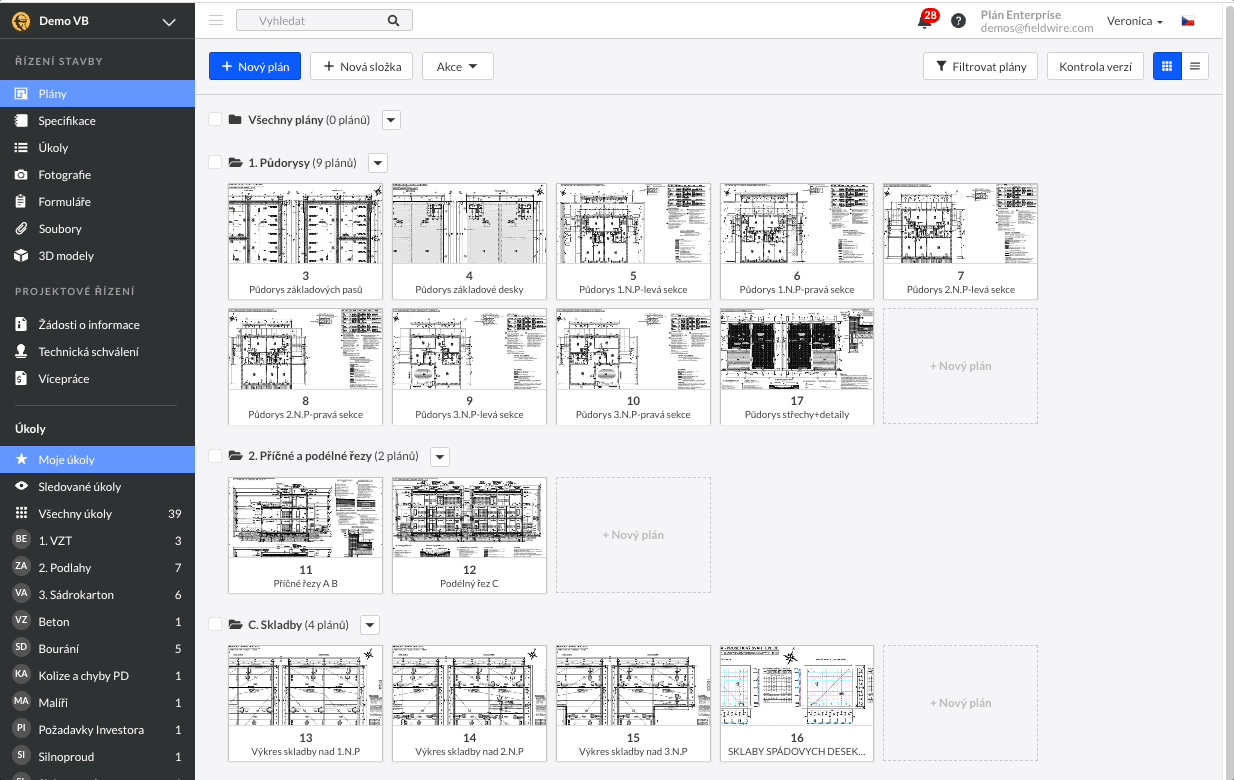
Task: Check the C. Skladby folder checkbox
Action: click(x=215, y=625)
